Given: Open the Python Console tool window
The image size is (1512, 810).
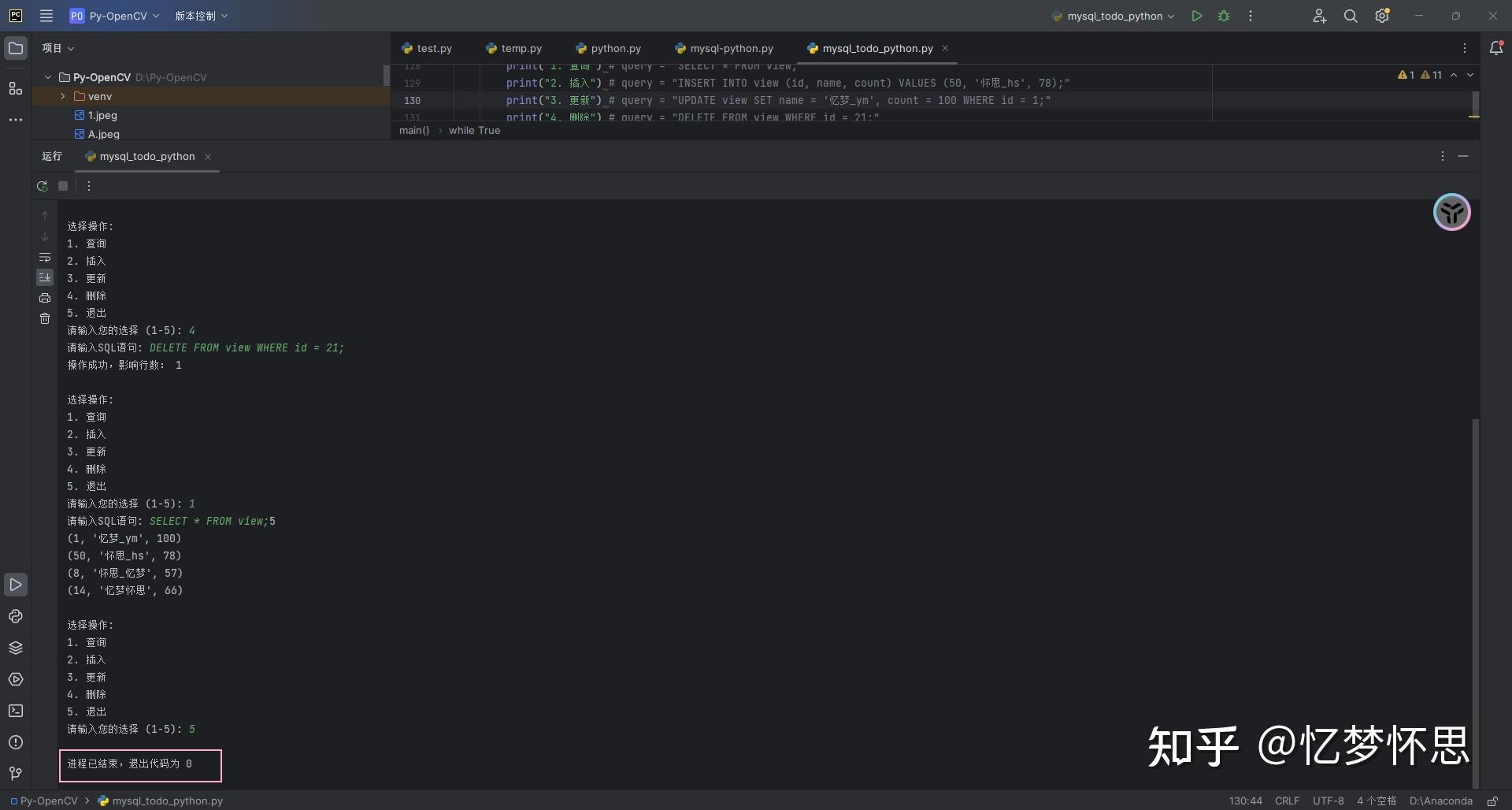Looking at the screenshot, I should (x=16, y=616).
